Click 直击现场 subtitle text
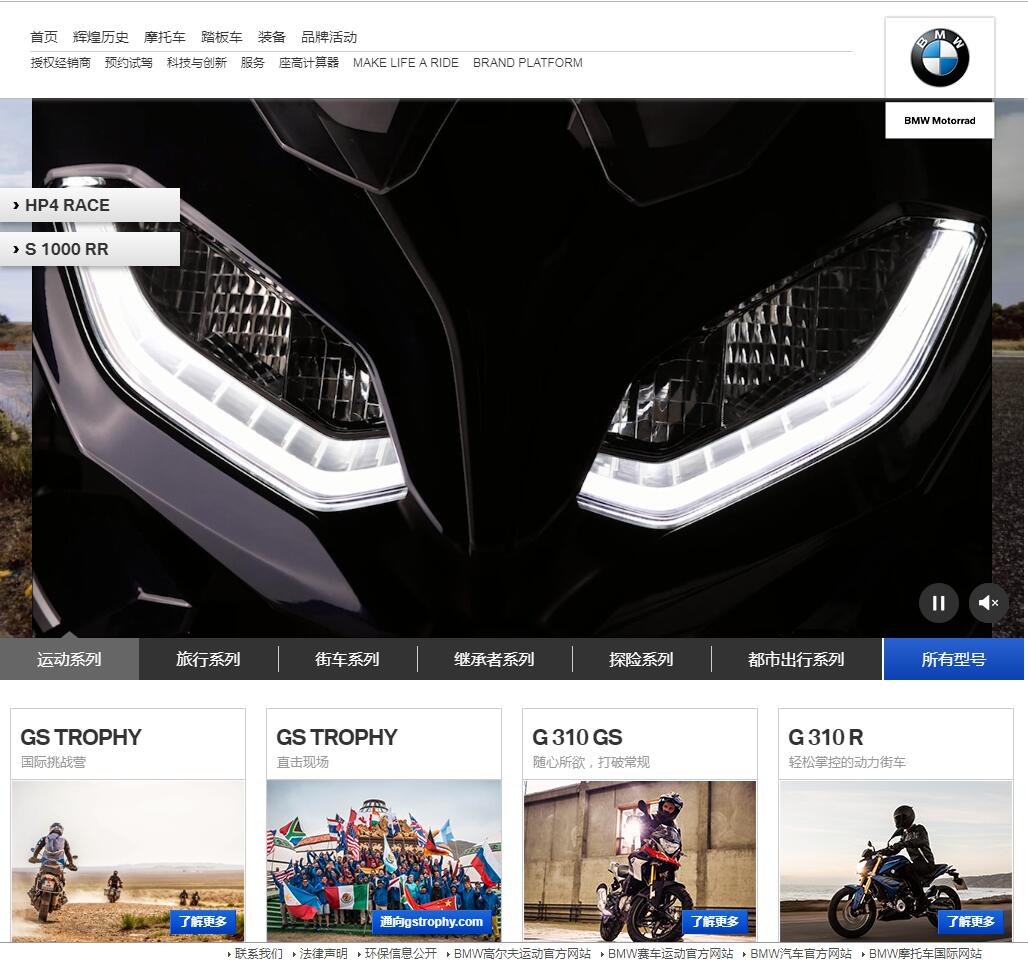 pos(303,762)
